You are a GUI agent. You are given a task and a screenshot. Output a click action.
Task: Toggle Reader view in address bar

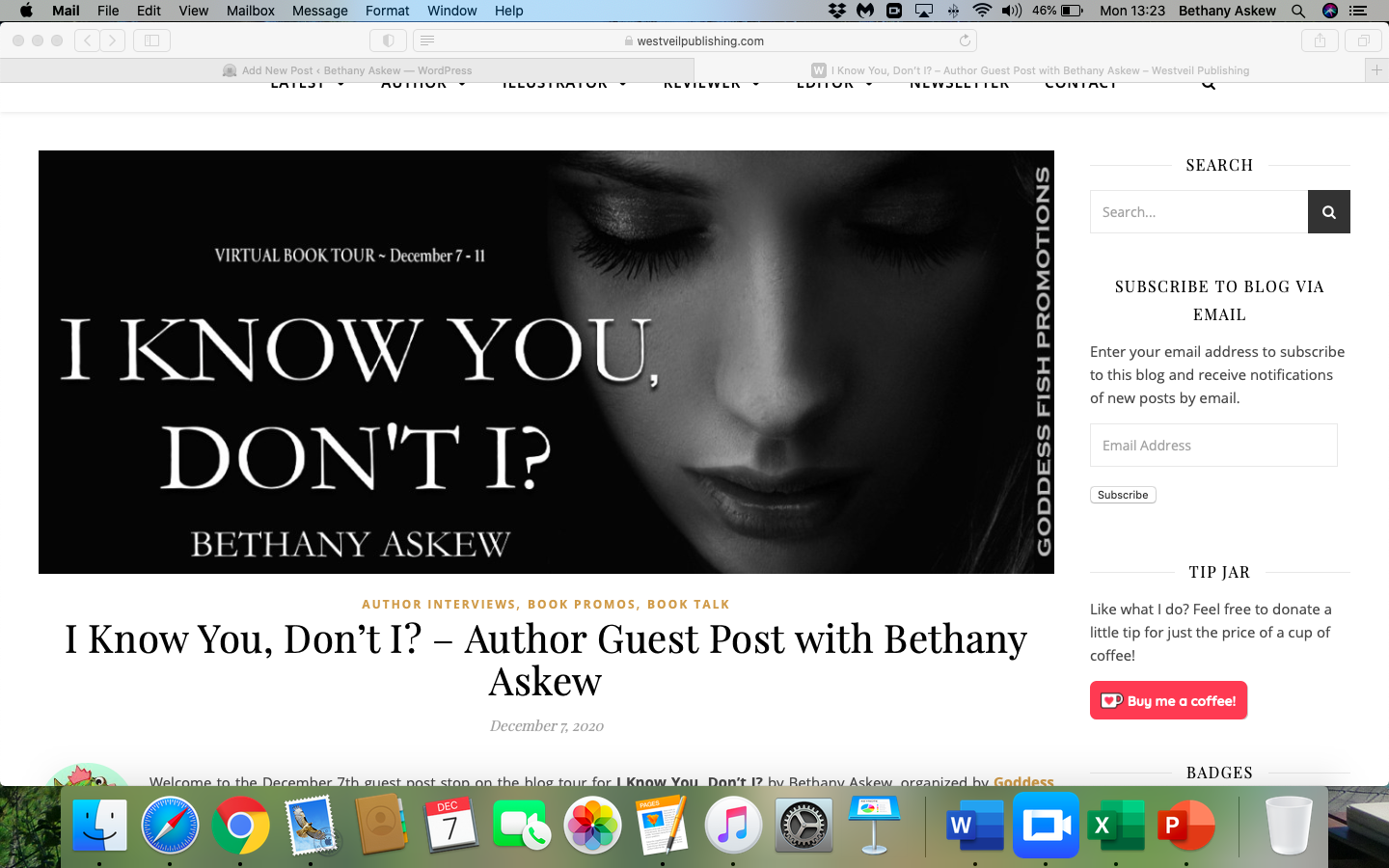(x=427, y=41)
